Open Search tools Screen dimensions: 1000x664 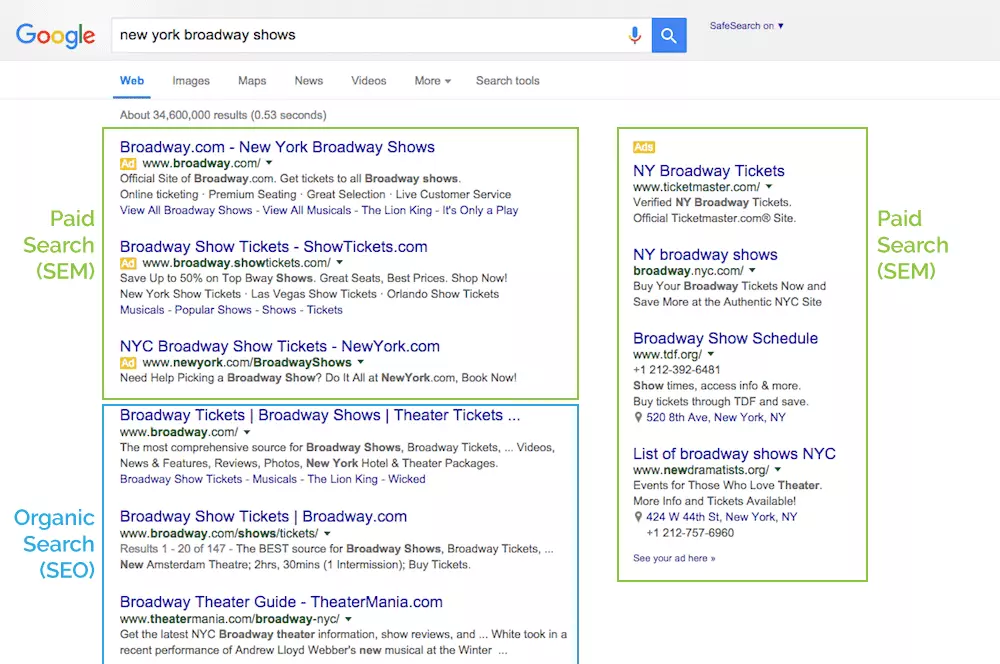click(508, 81)
